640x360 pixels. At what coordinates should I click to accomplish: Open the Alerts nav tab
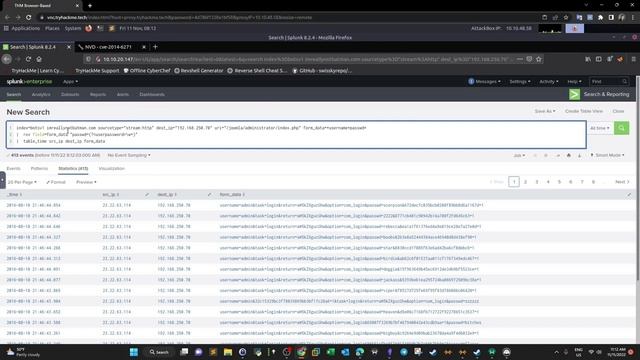click(123, 94)
